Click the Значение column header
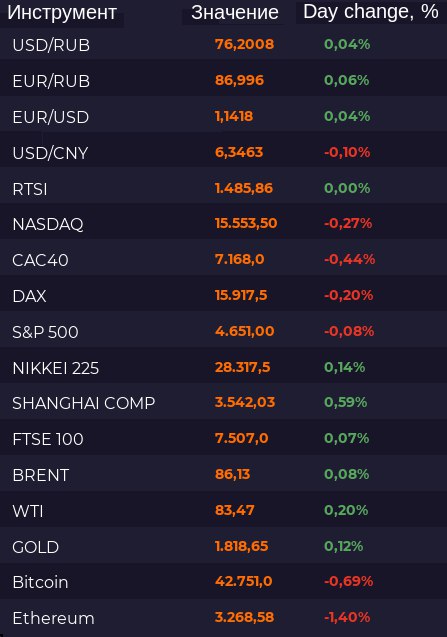Image resolution: width=447 pixels, height=637 pixels. pos(234,13)
